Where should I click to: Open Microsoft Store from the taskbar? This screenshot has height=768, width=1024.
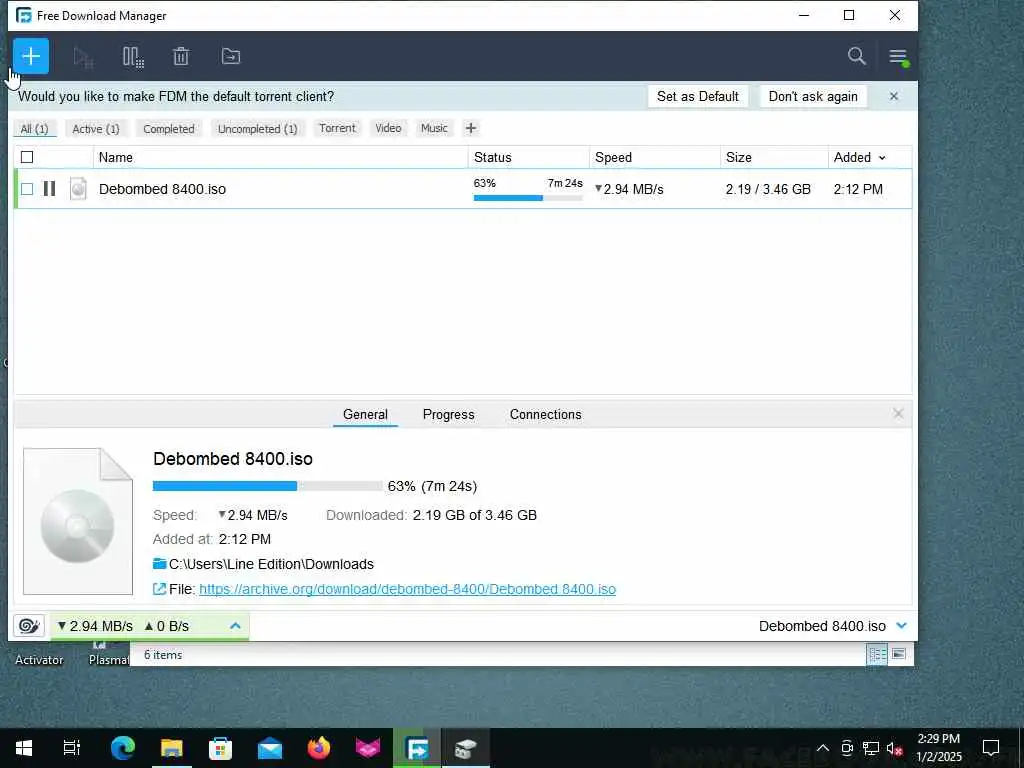[221, 748]
